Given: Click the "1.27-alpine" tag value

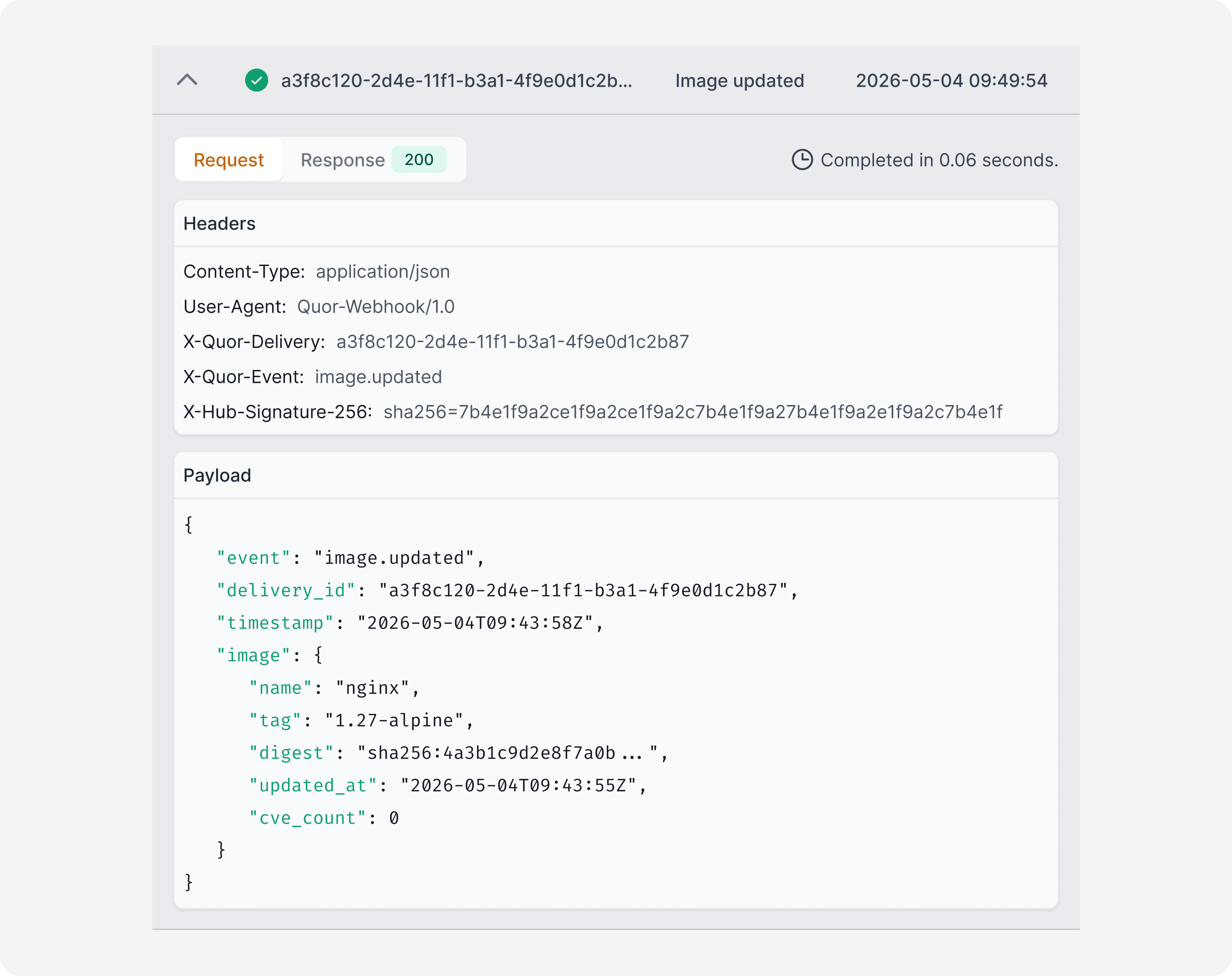Looking at the screenshot, I should click(394, 721).
